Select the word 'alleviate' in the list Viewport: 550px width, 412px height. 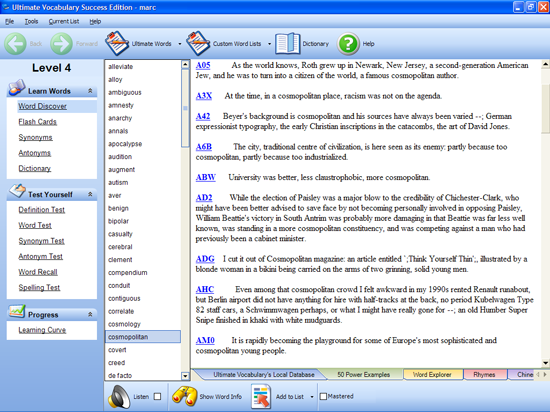tap(120, 67)
